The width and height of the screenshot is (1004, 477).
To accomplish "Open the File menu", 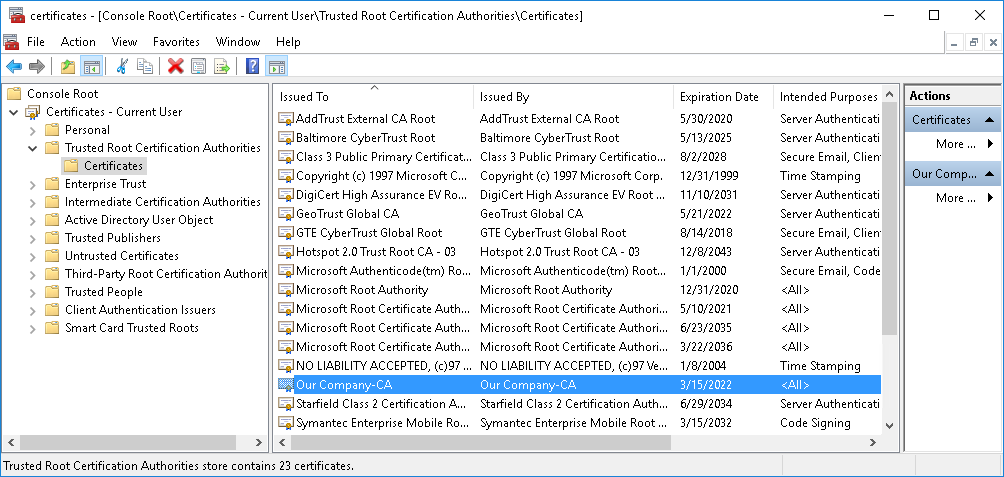I will [36, 42].
